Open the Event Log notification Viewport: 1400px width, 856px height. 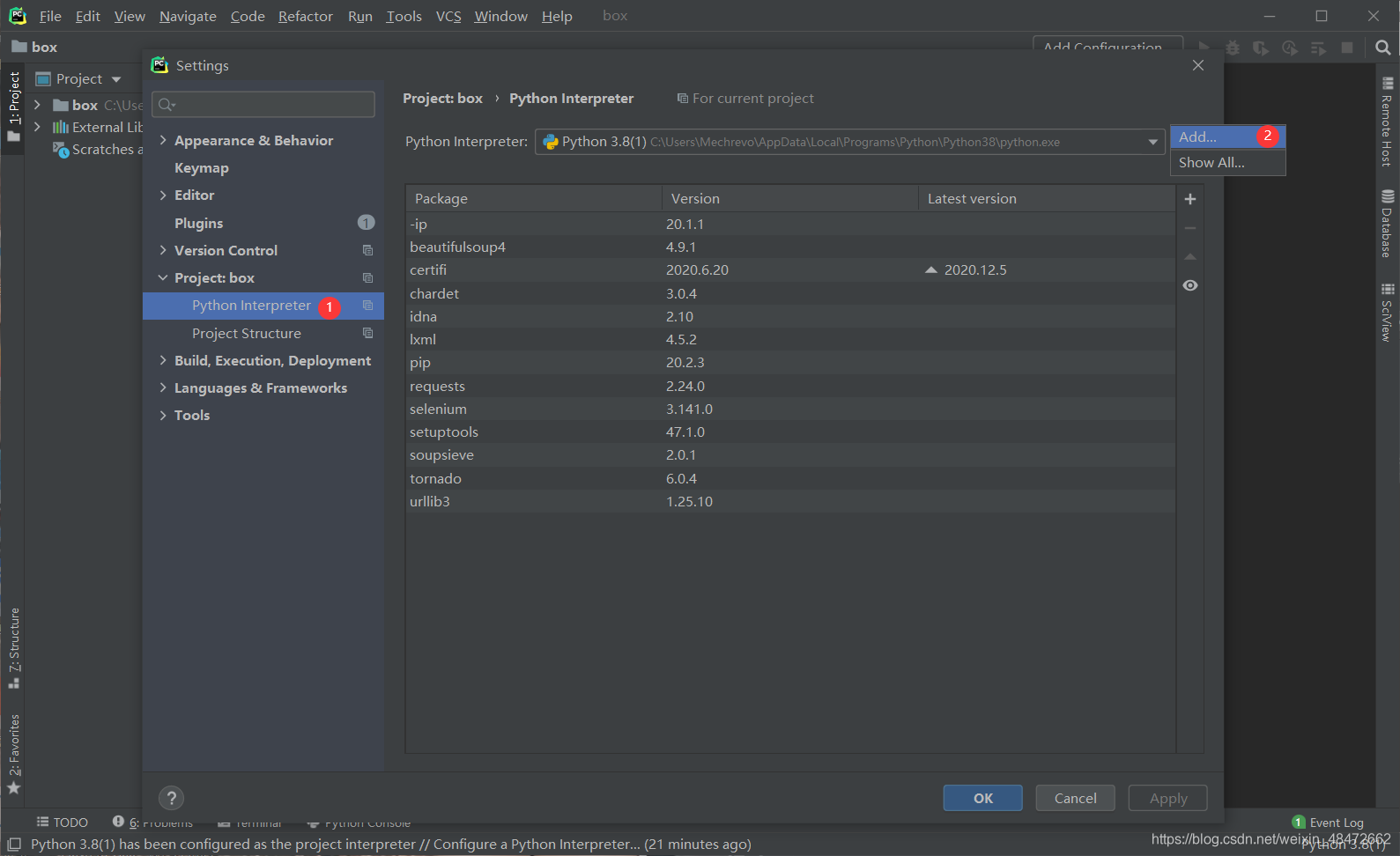[1328, 823]
